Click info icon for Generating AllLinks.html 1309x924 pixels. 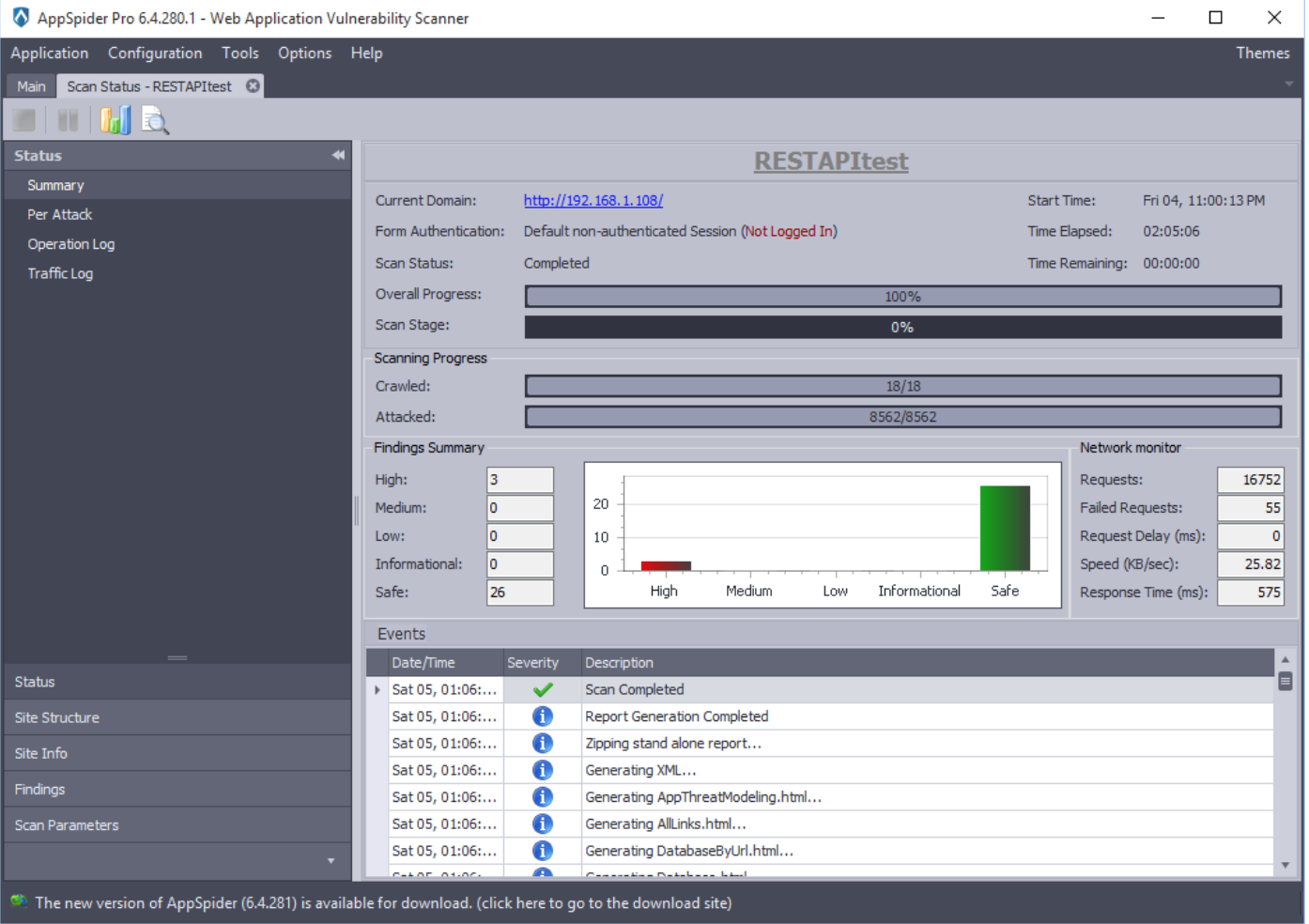[543, 824]
